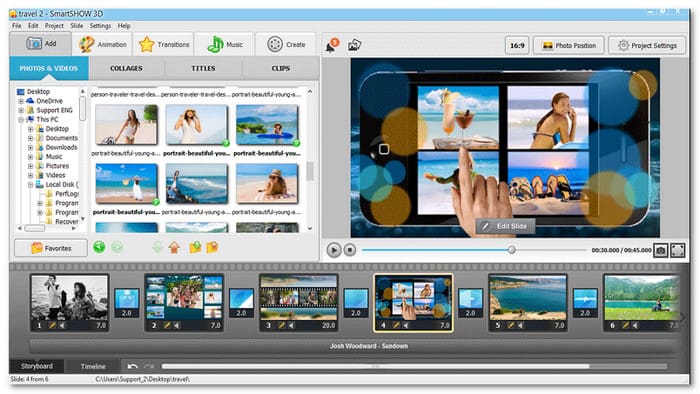Open the Slide menu

(x=76, y=26)
